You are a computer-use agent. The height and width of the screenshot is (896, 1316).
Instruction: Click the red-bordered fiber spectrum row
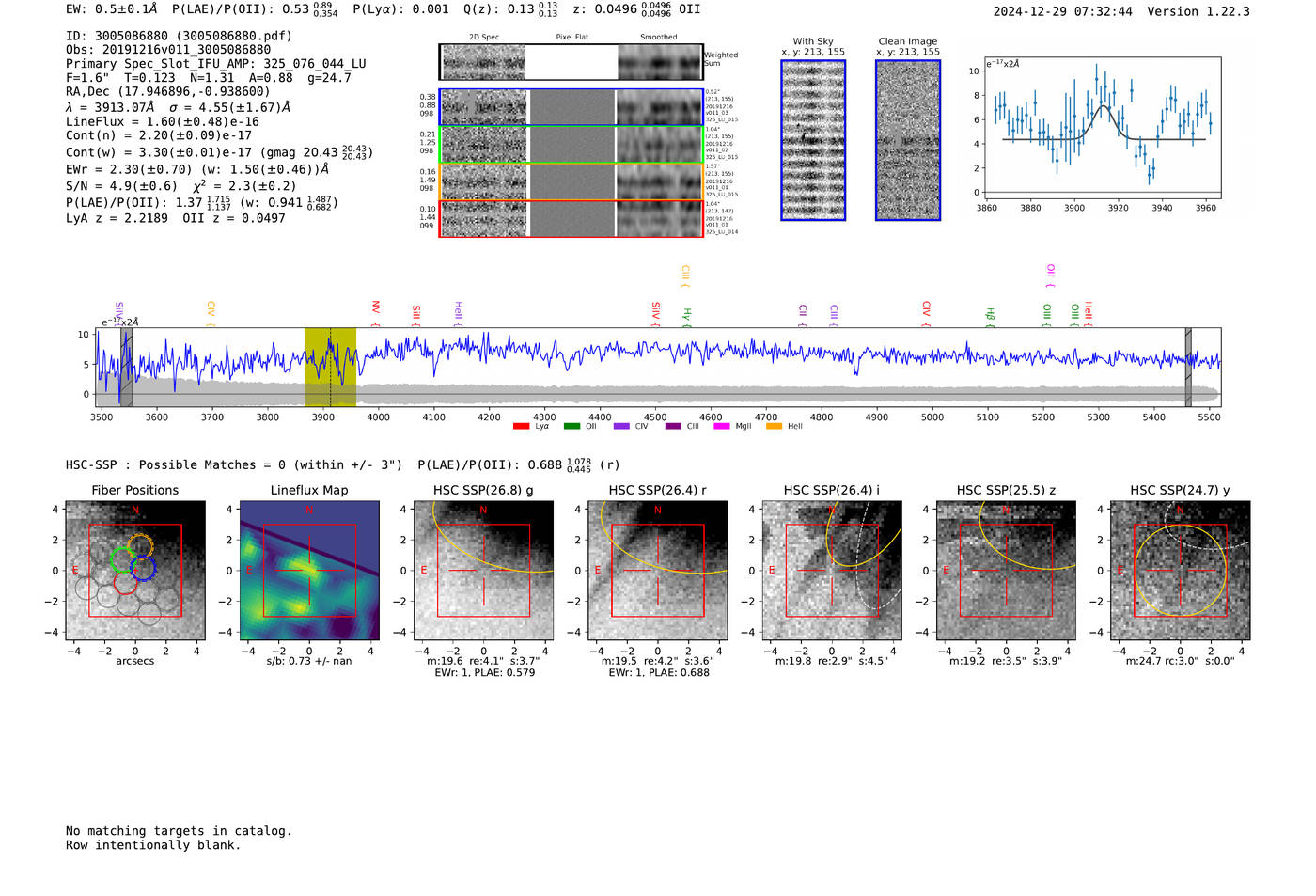coord(572,218)
